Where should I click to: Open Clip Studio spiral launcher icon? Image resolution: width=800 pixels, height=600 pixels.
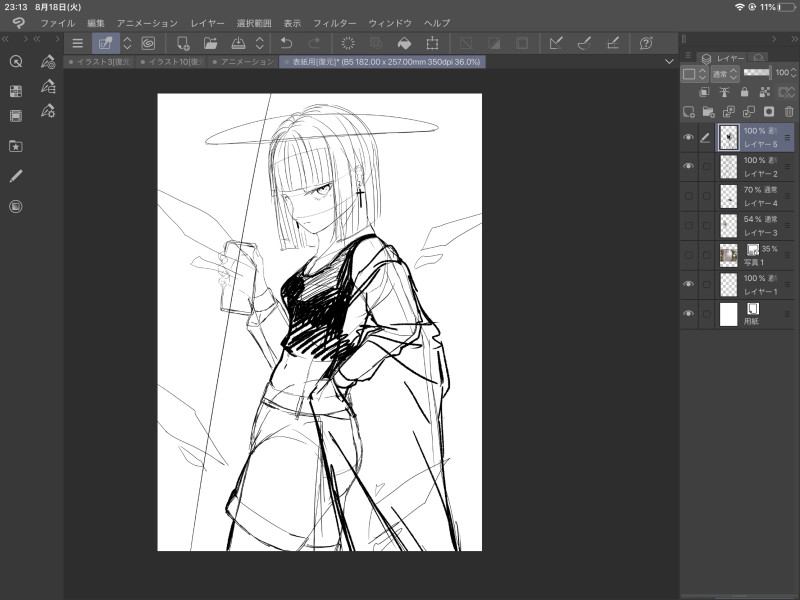[x=148, y=43]
